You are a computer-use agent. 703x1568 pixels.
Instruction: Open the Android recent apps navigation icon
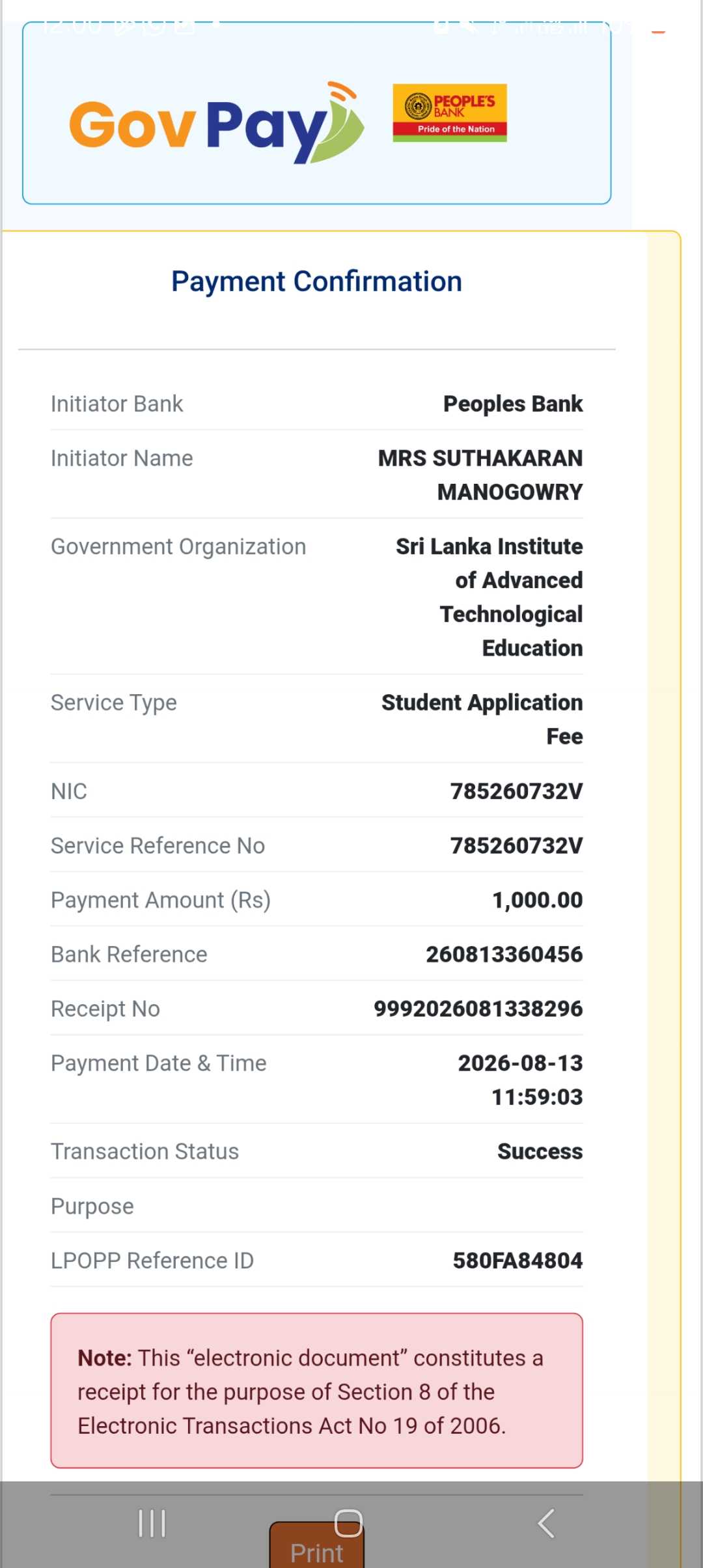tap(152, 1524)
